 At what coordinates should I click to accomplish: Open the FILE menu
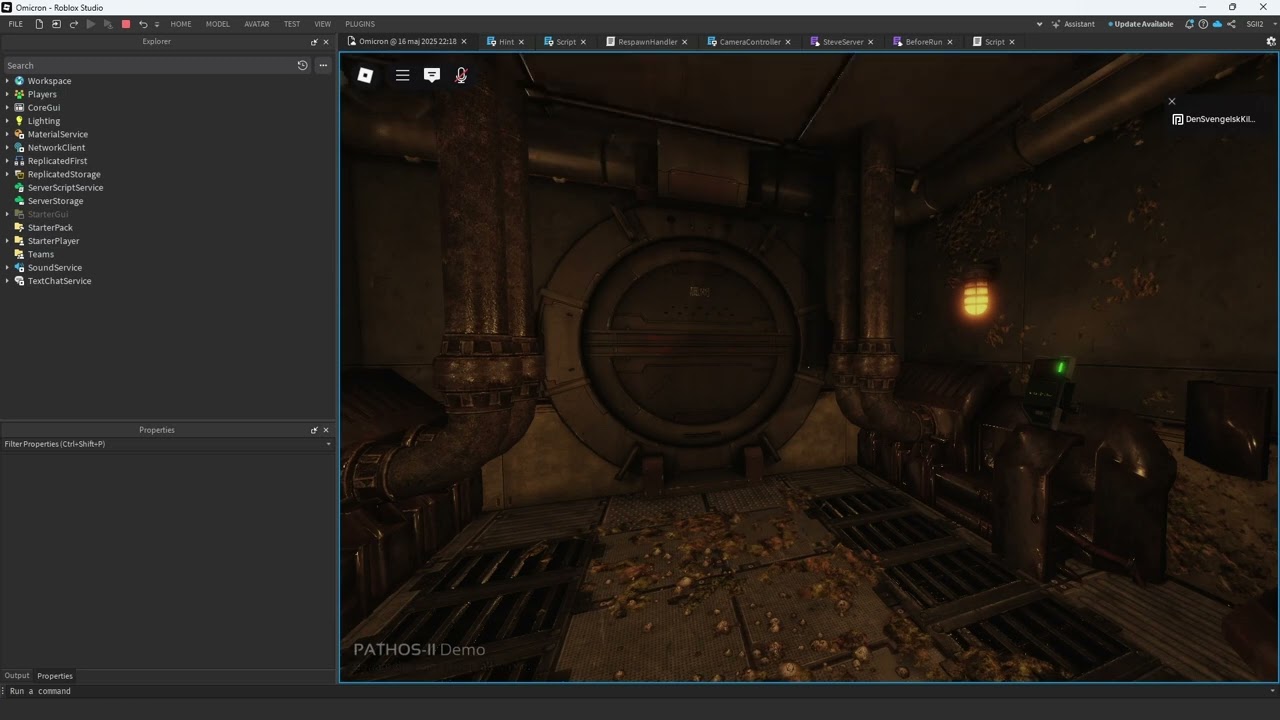(x=15, y=24)
